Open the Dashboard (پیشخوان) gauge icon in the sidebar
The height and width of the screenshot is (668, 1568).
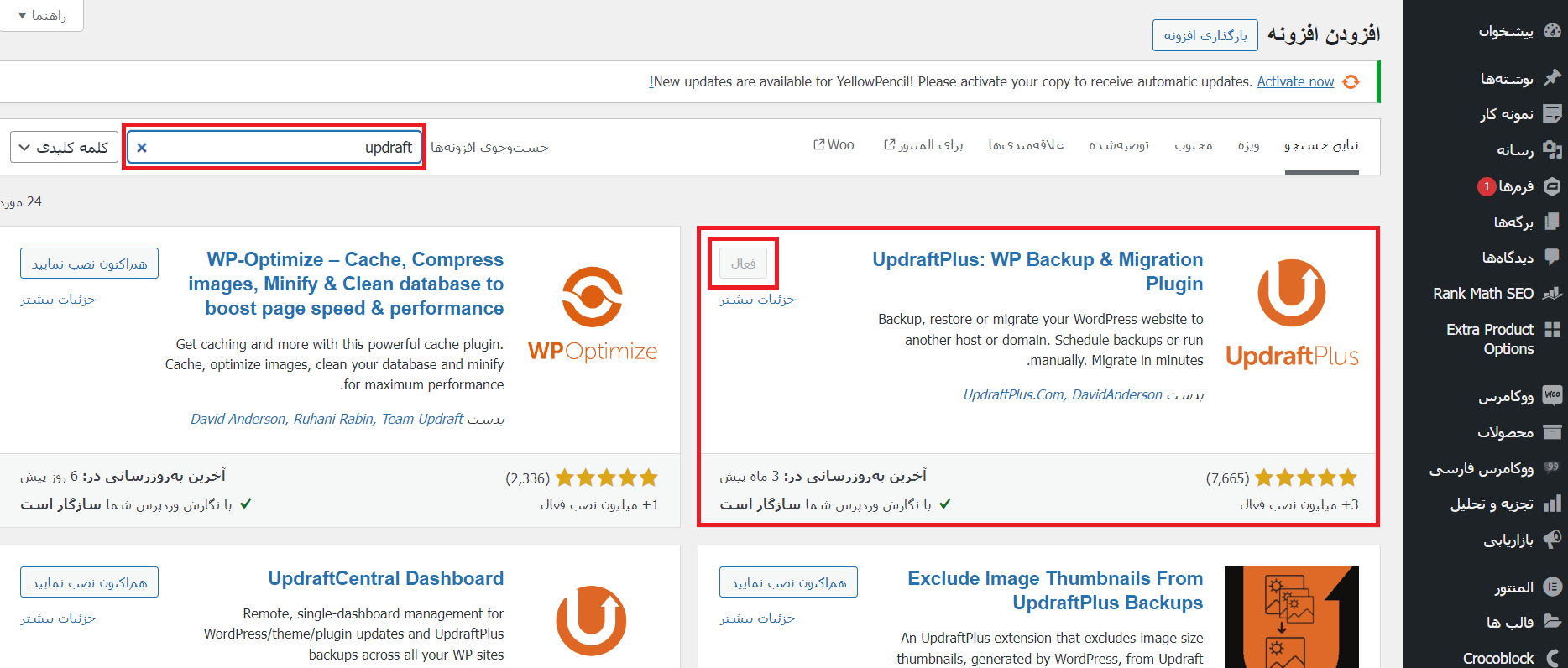[x=1552, y=30]
